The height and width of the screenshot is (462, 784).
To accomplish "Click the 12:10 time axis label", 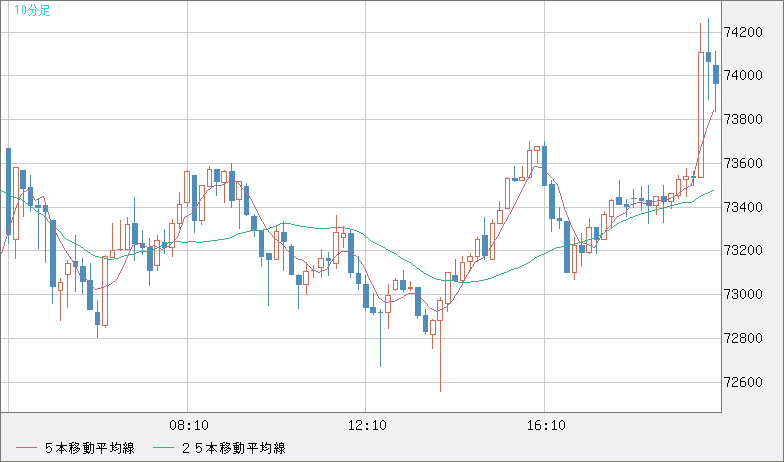I will tap(367, 426).
